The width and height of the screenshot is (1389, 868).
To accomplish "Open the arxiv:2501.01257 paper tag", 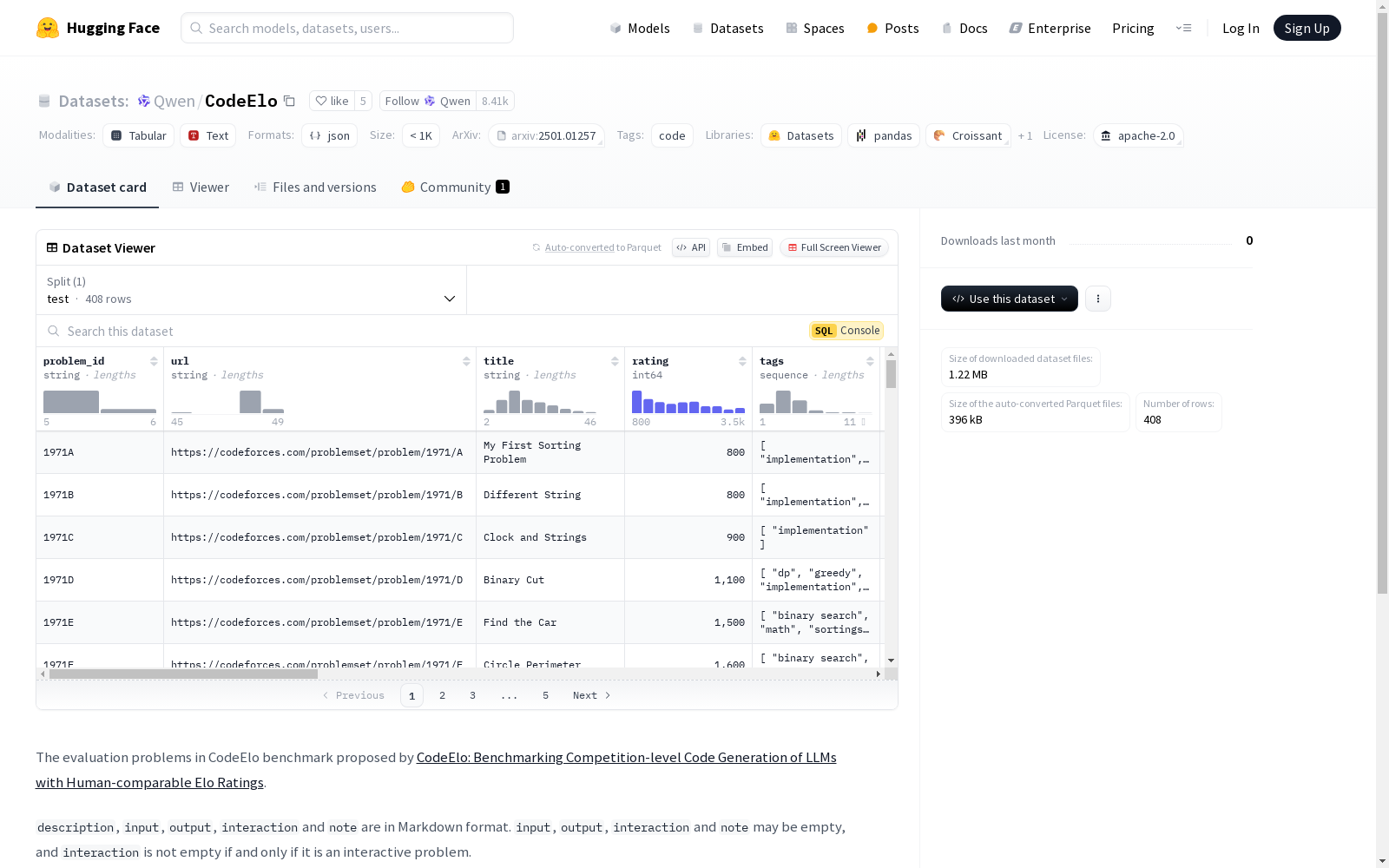I will pyautogui.click(x=546, y=135).
